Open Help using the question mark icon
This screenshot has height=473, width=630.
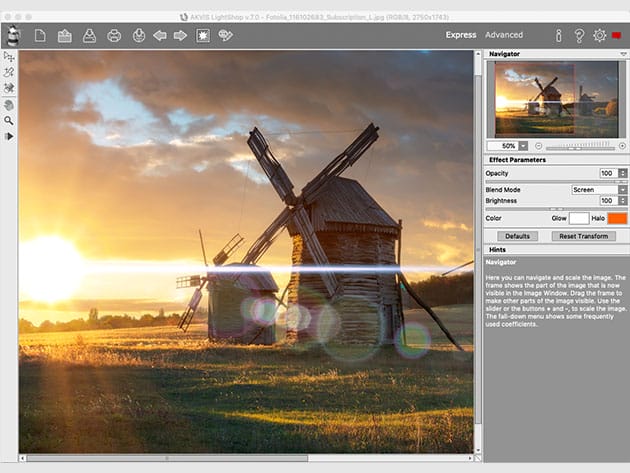point(579,36)
